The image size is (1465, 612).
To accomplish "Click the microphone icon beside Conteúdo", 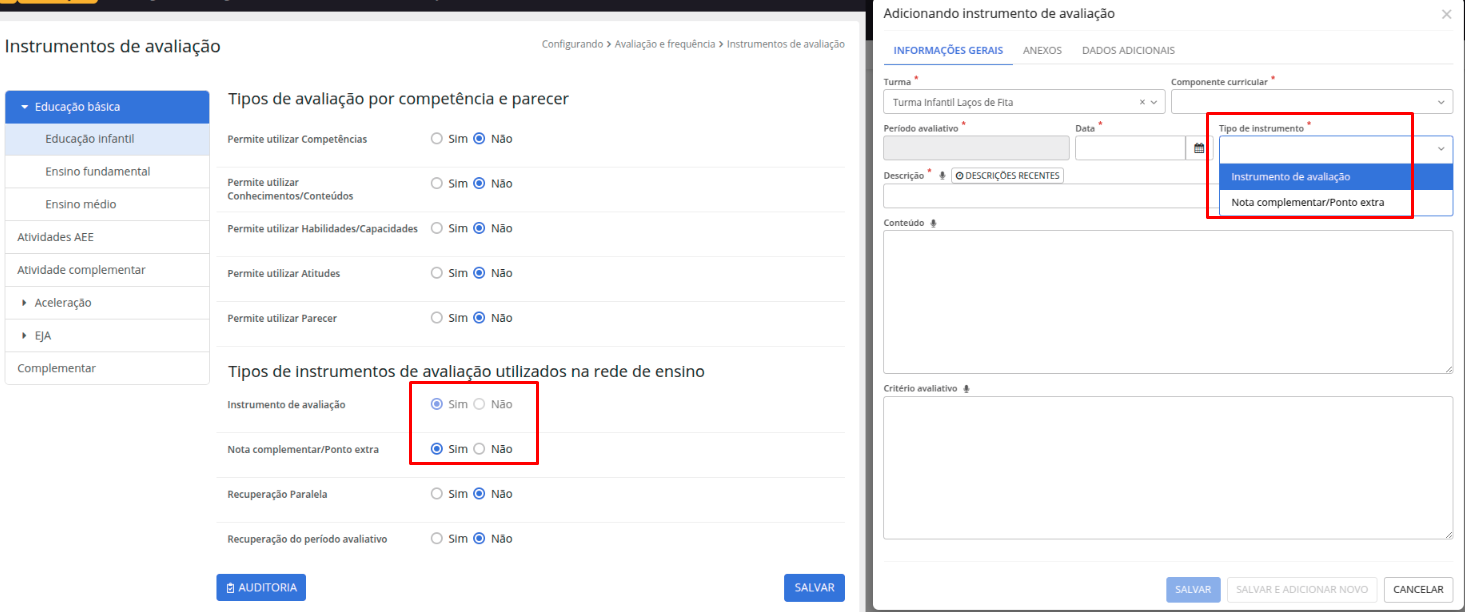I will click(x=933, y=223).
